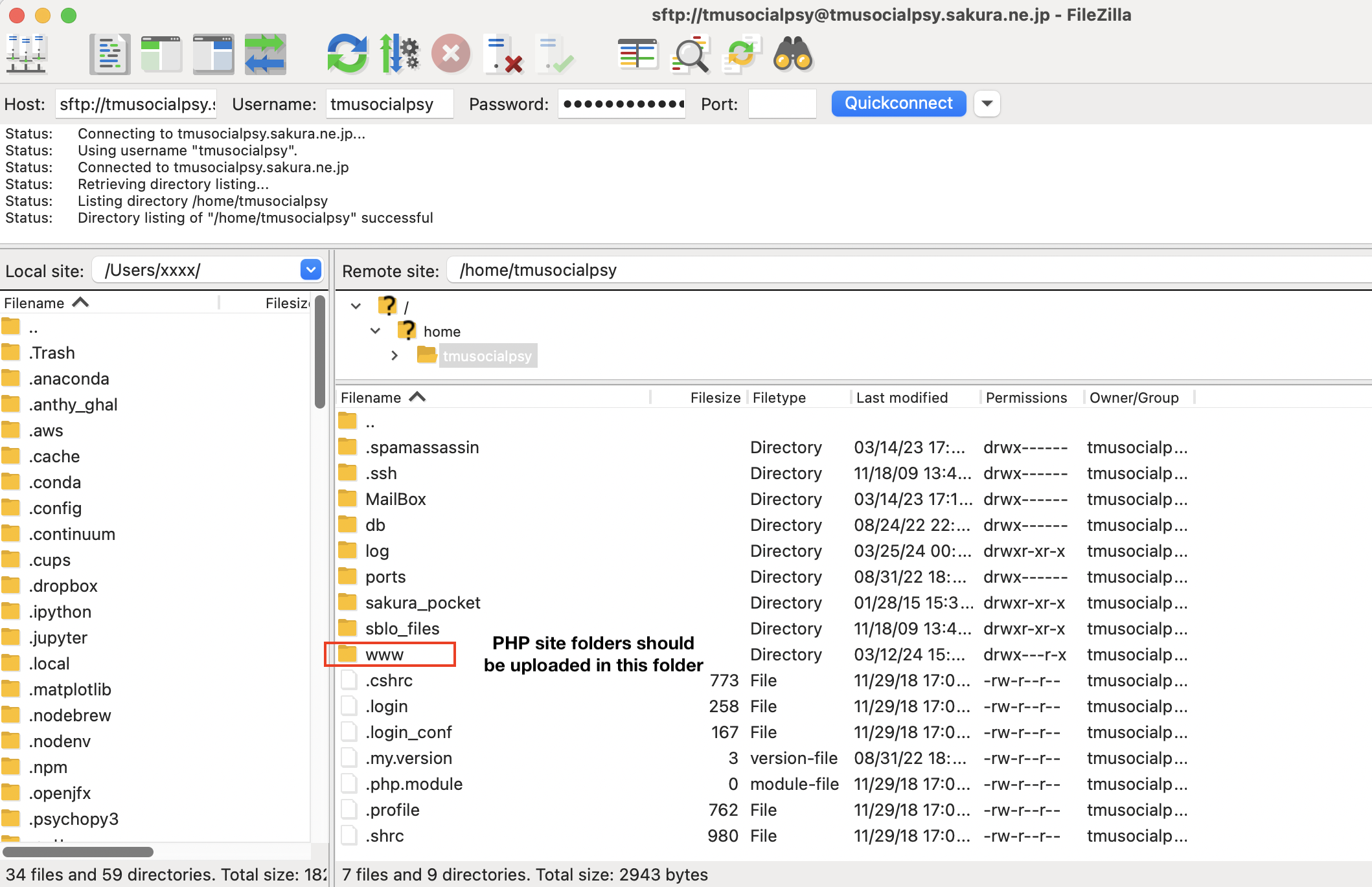This screenshot has width=1372, height=887.
Task: Open the Site Manager icon
Action: [26, 54]
